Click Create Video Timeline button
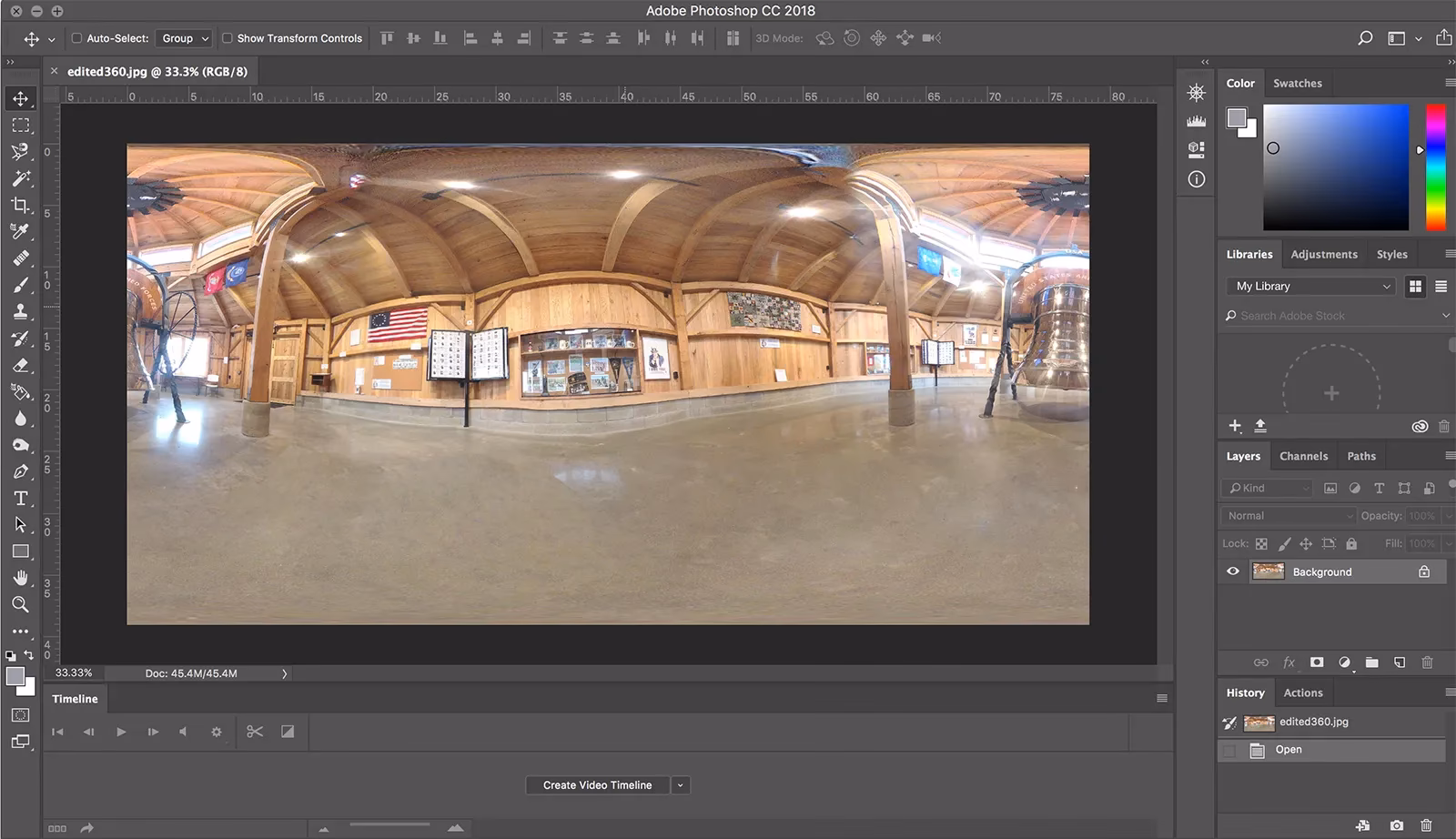 tap(597, 784)
